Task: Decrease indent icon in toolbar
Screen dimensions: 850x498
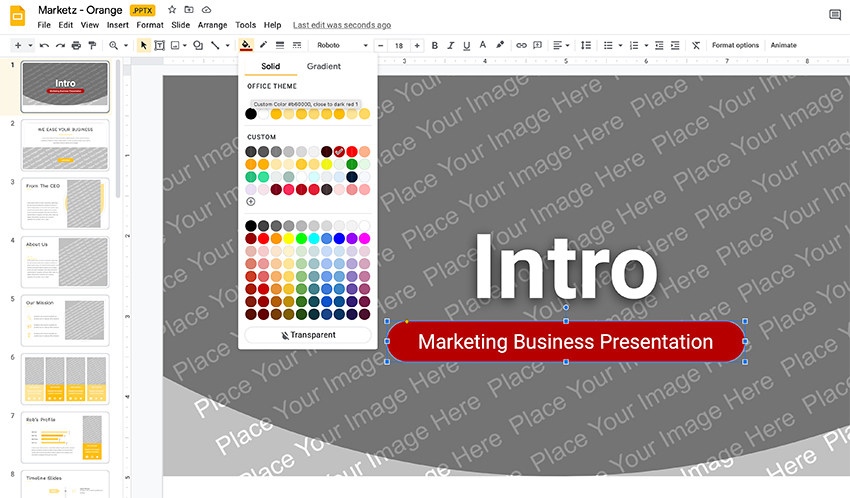Action: tap(659, 46)
